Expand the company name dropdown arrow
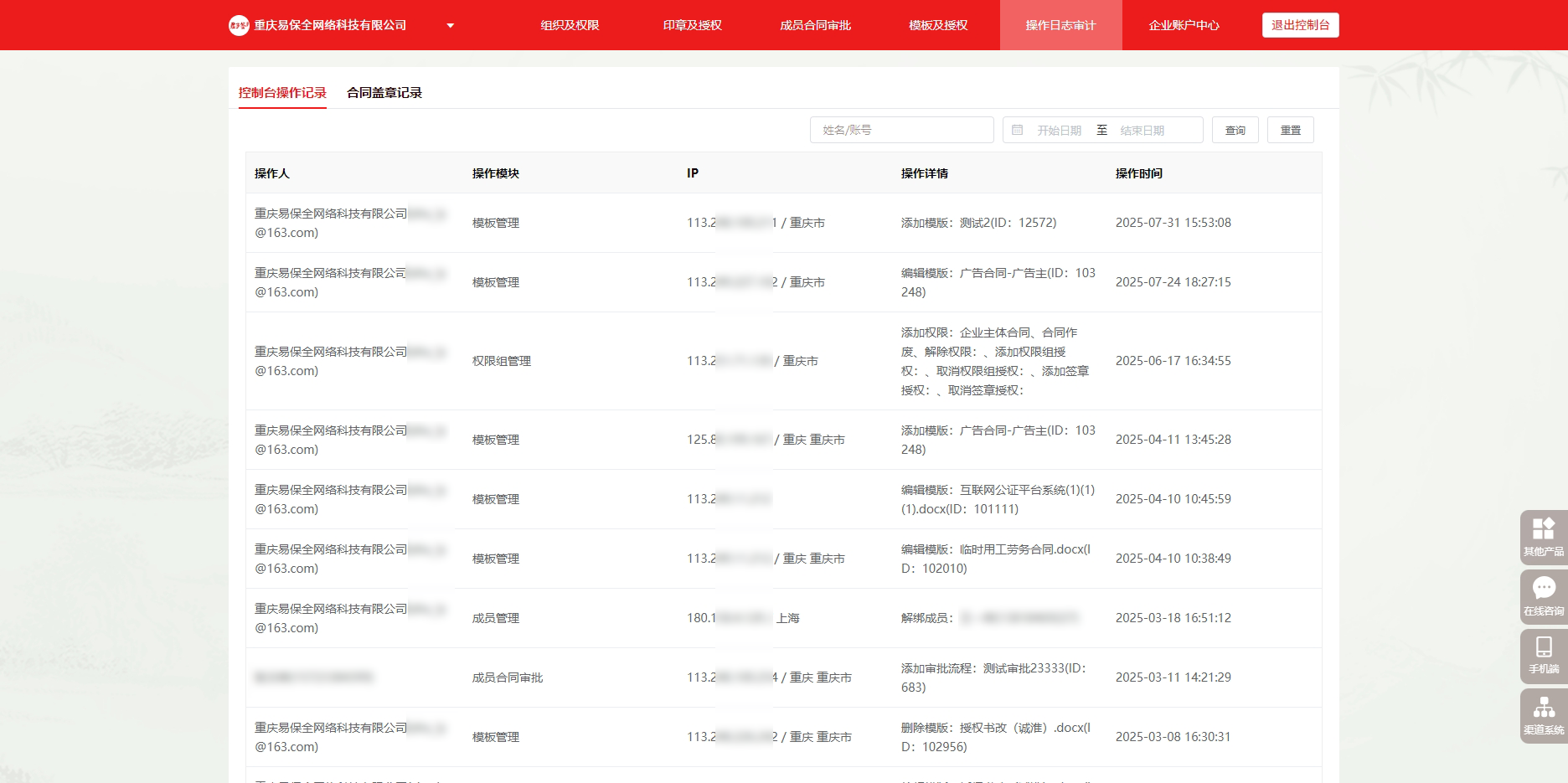The height and width of the screenshot is (783, 1568). [451, 25]
